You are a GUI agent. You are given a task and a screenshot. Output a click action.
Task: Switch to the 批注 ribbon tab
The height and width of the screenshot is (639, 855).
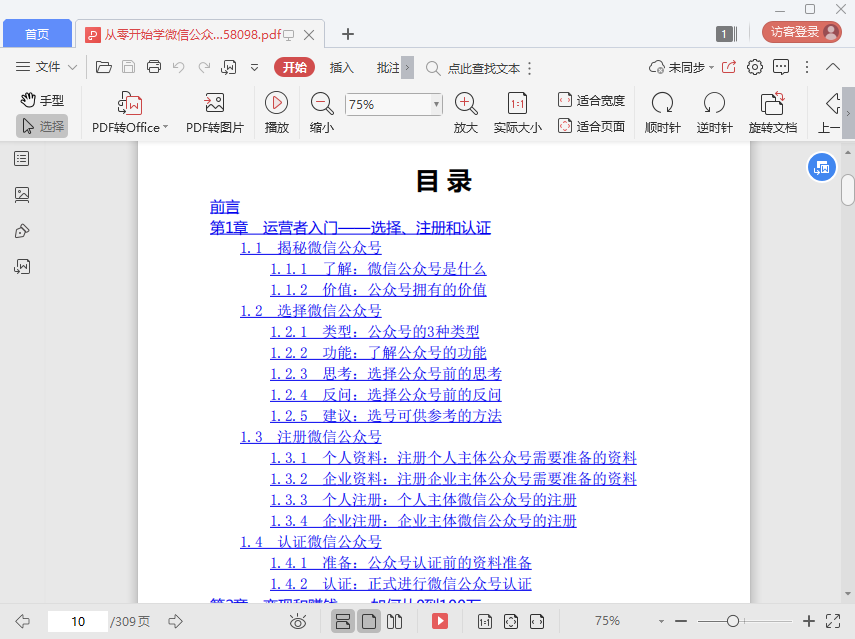pyautogui.click(x=388, y=68)
